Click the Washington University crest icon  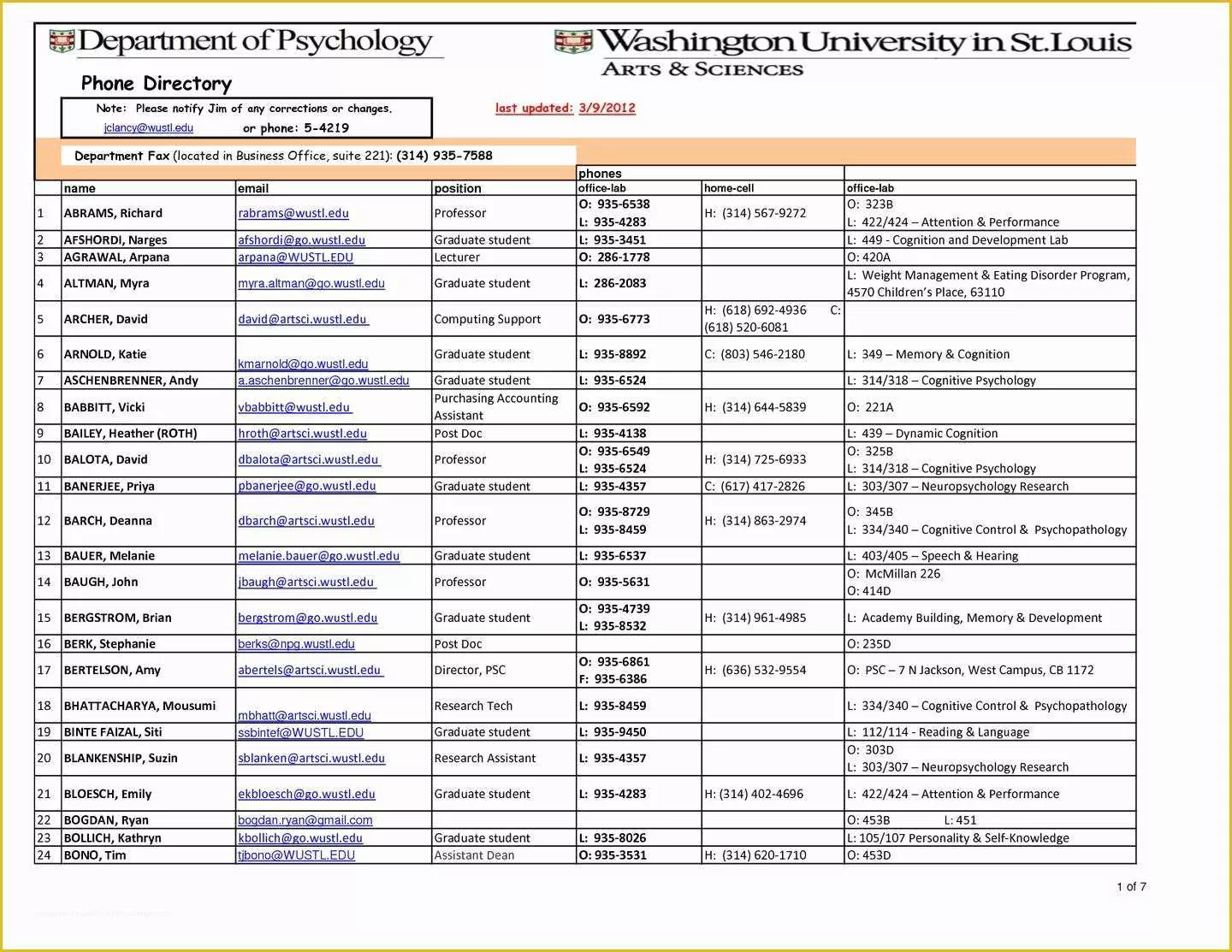click(x=573, y=41)
